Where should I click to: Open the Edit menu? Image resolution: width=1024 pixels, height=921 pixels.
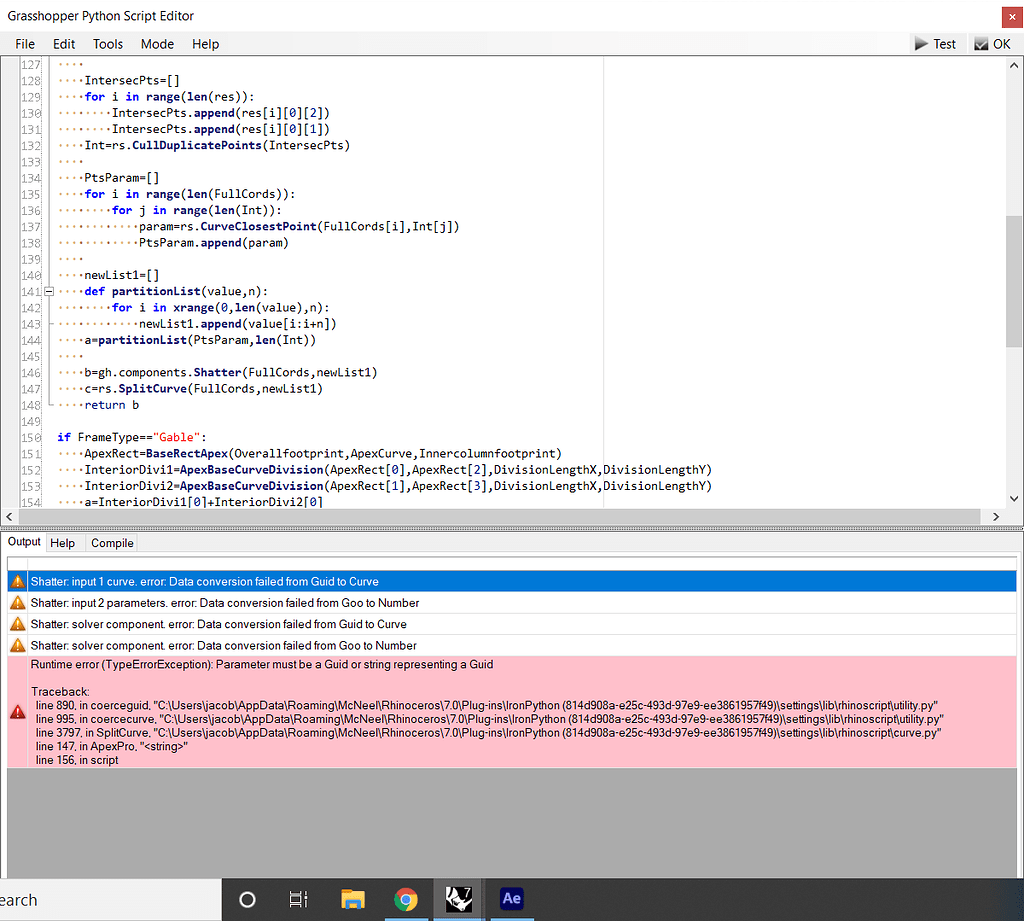coord(64,44)
